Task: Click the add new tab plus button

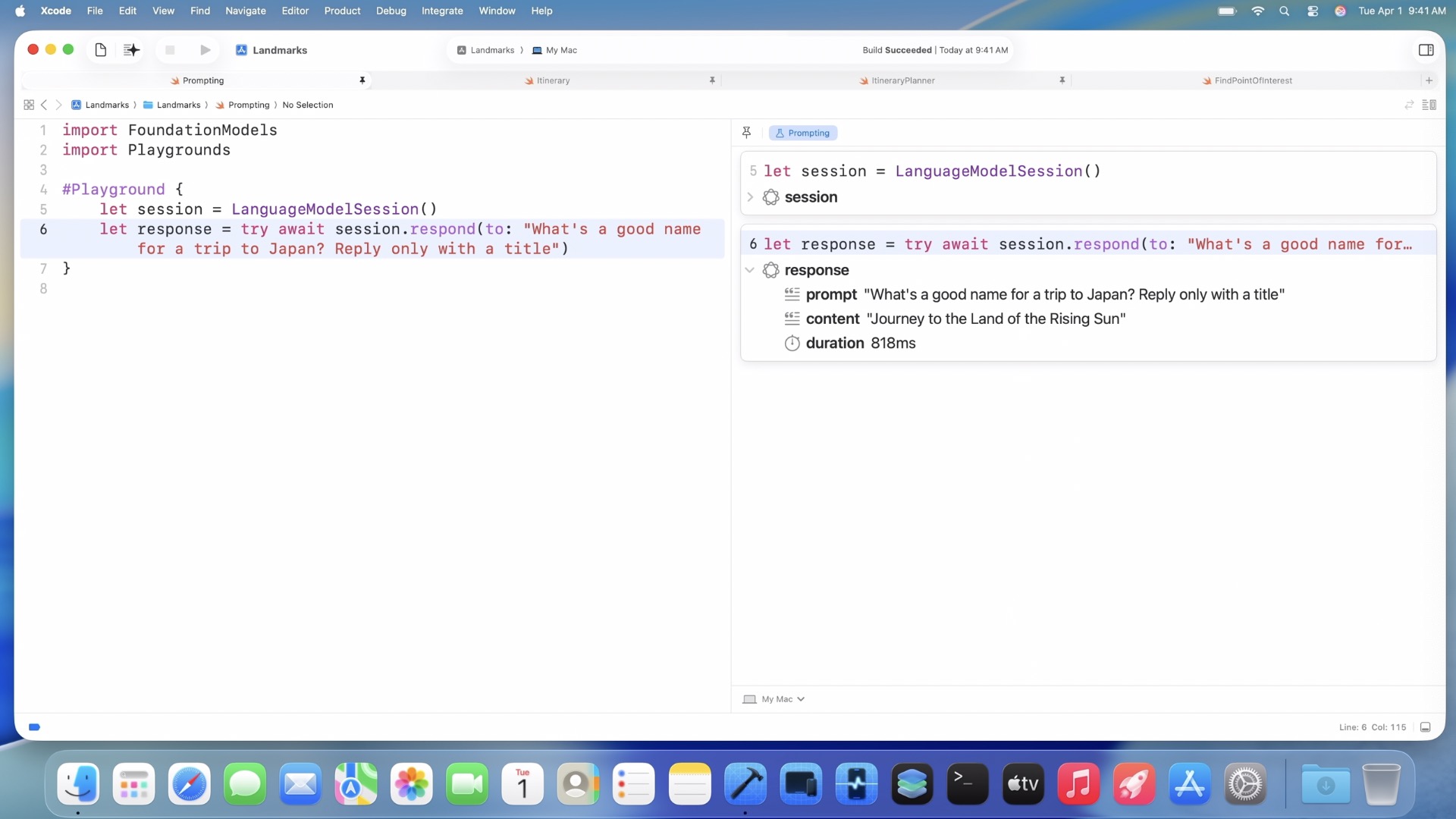Action: (1429, 80)
